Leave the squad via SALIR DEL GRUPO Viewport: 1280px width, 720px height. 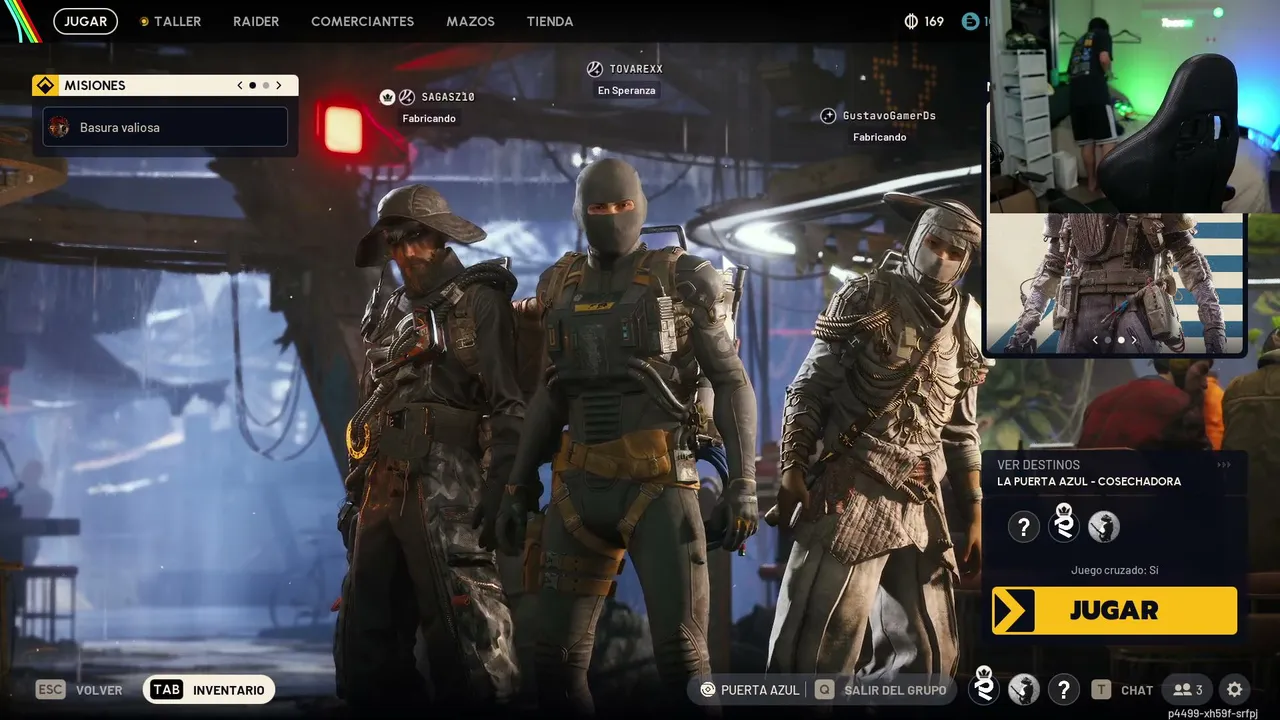tap(895, 690)
